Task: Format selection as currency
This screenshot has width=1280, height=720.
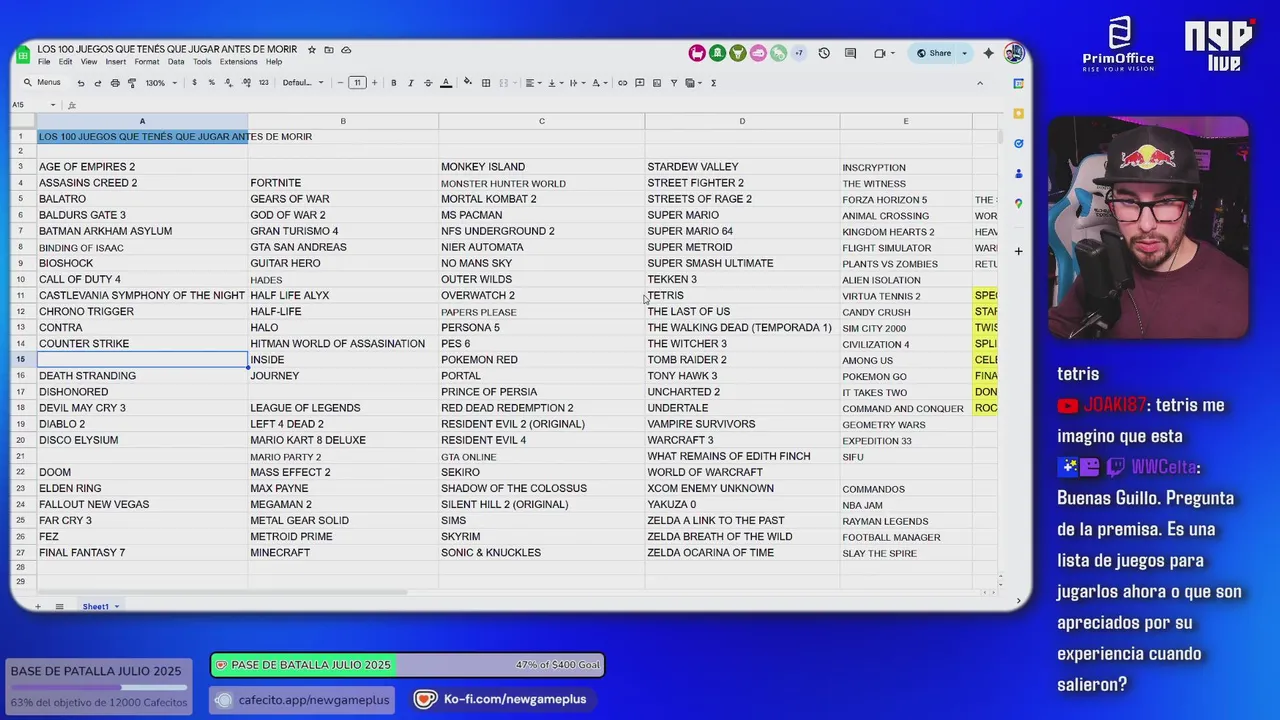Action: click(194, 83)
